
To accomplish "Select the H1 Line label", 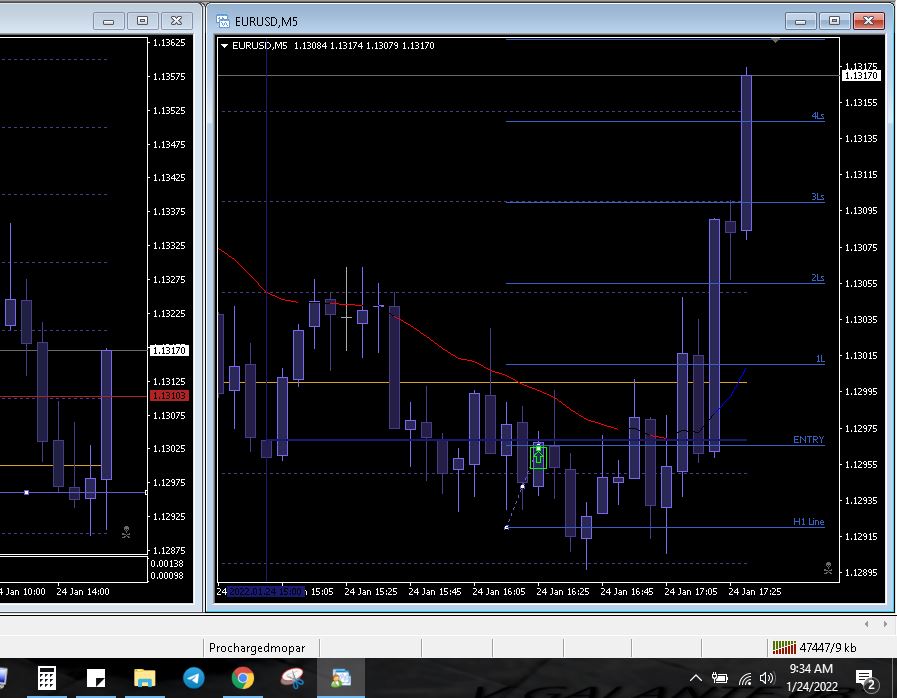I will point(808,521).
